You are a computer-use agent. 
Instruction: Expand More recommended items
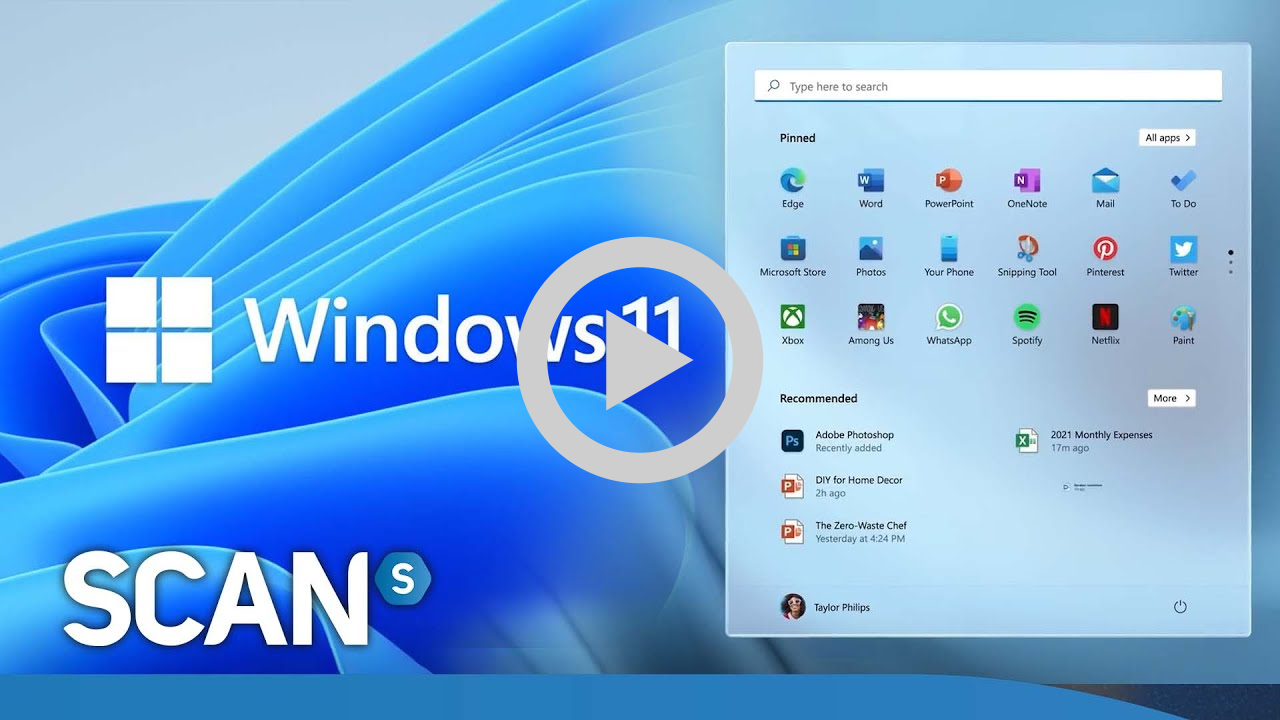1172,398
